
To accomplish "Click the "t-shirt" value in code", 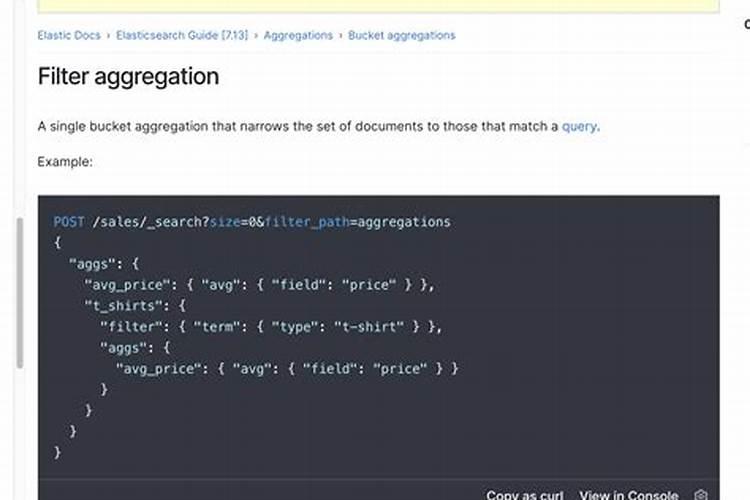I will [x=369, y=327].
